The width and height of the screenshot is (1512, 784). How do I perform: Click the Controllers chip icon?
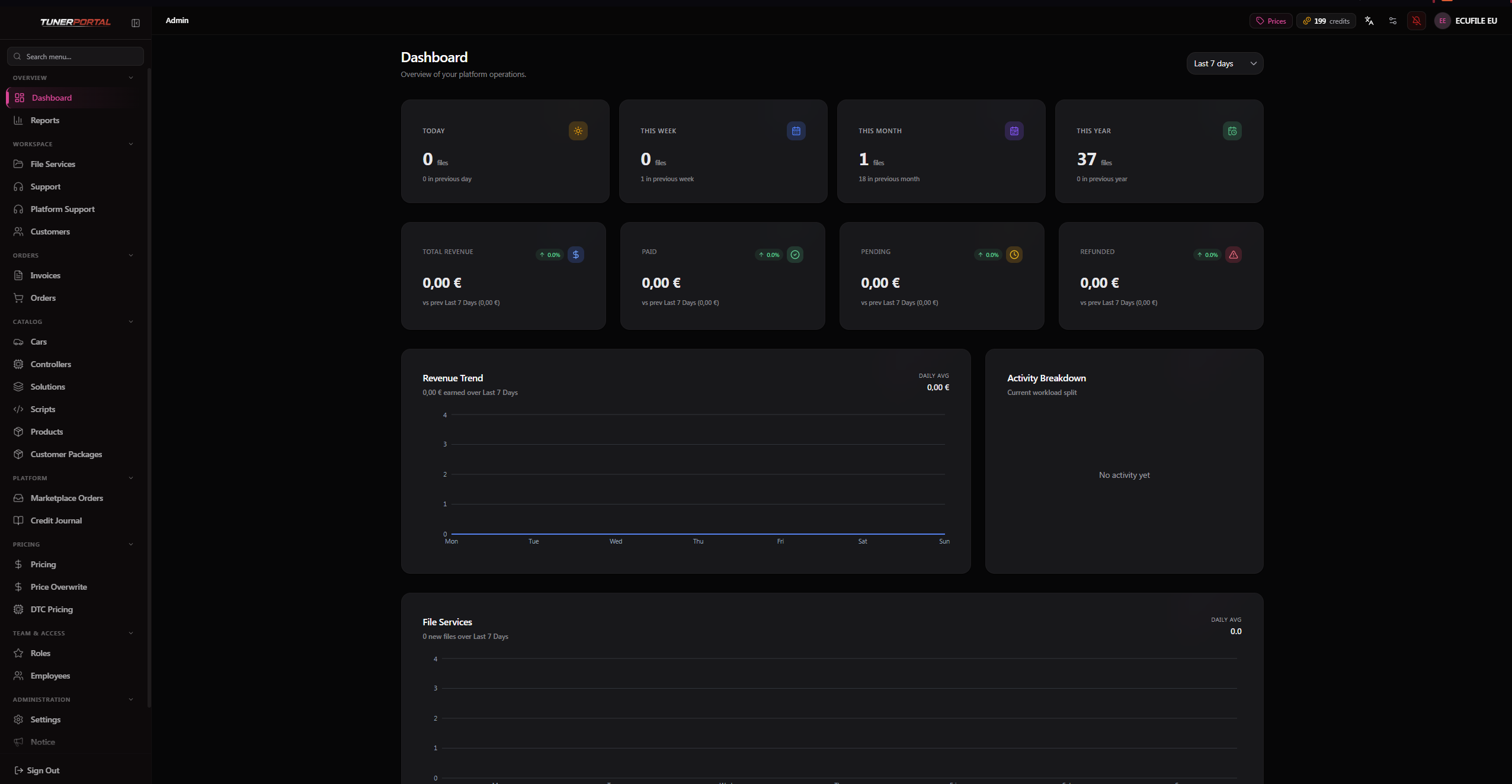pyautogui.click(x=18, y=364)
